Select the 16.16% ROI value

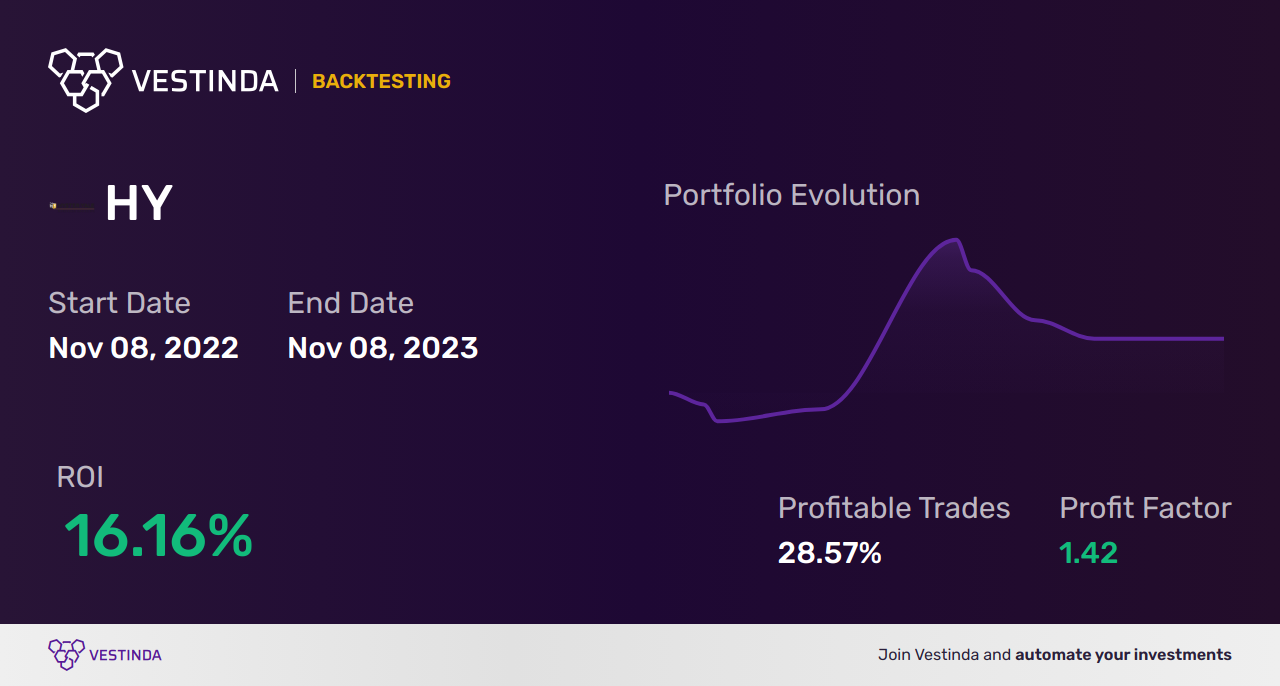point(158,536)
